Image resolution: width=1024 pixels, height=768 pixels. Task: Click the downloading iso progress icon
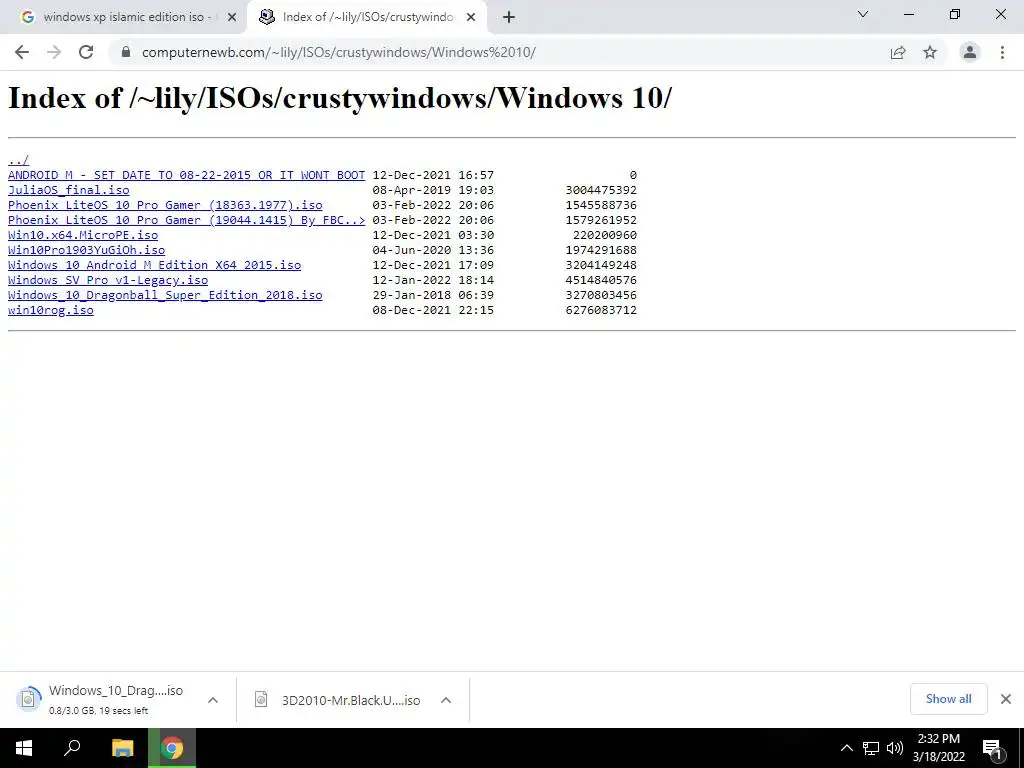[28, 699]
